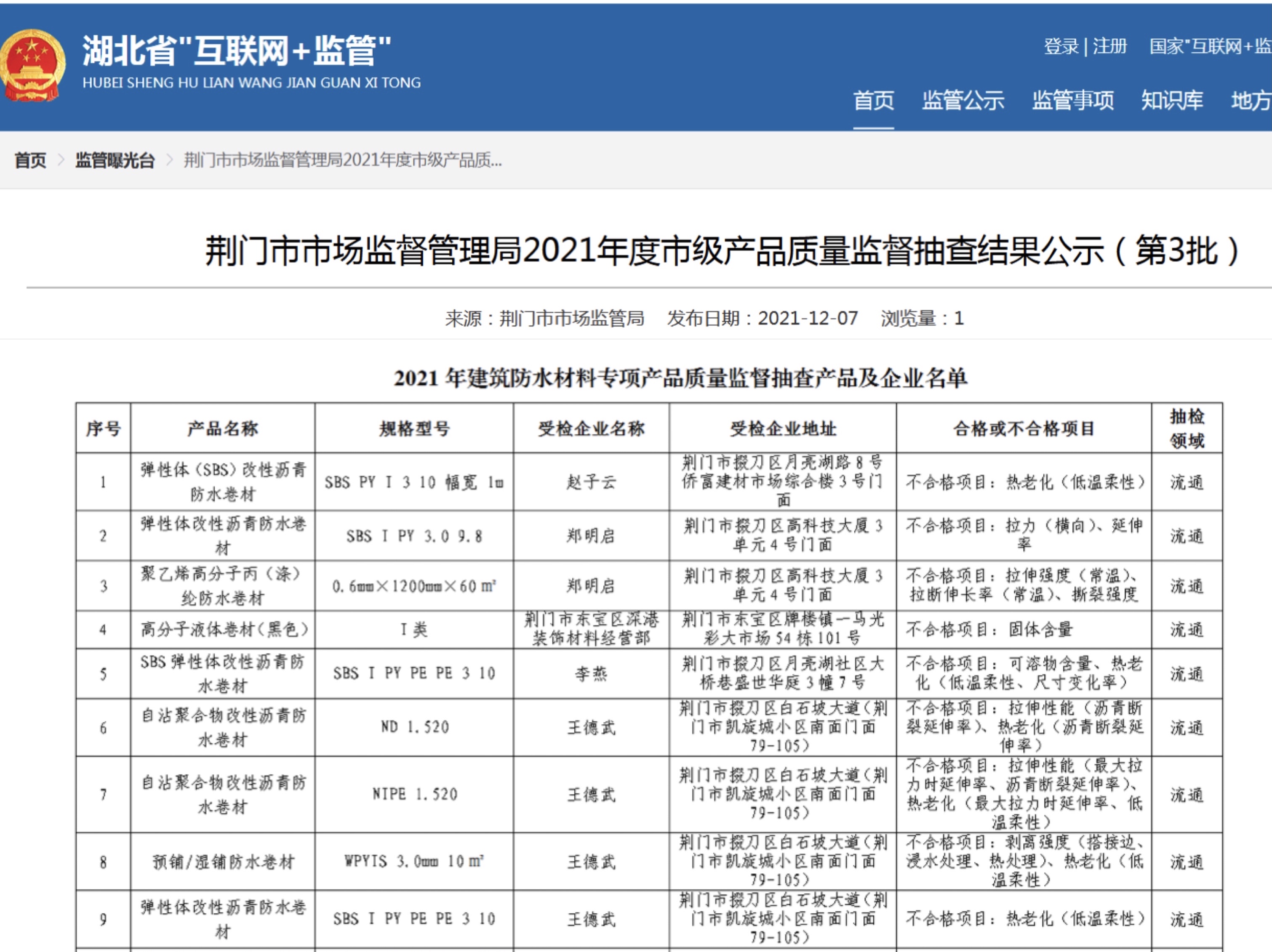
Task: Click row number 9 cell
Action: (104, 919)
